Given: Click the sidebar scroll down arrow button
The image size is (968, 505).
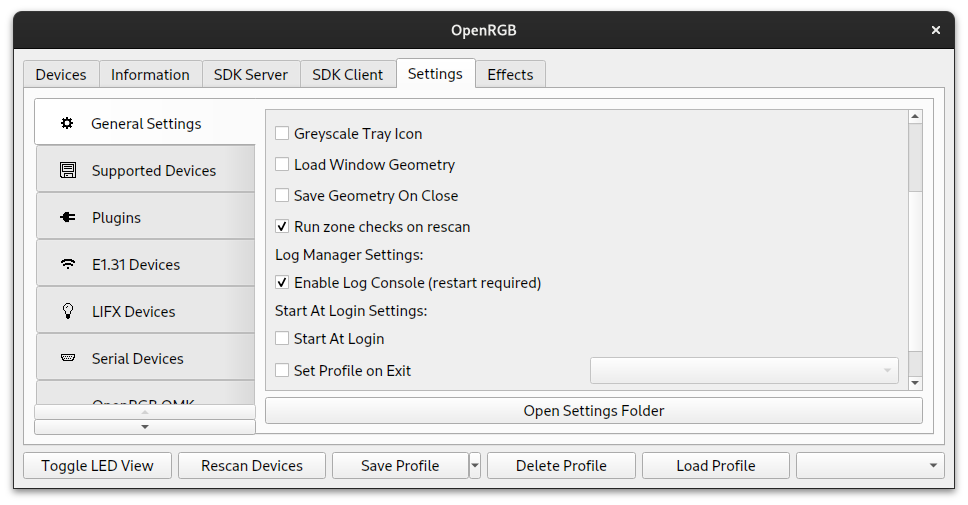Looking at the screenshot, I should pos(144,427).
